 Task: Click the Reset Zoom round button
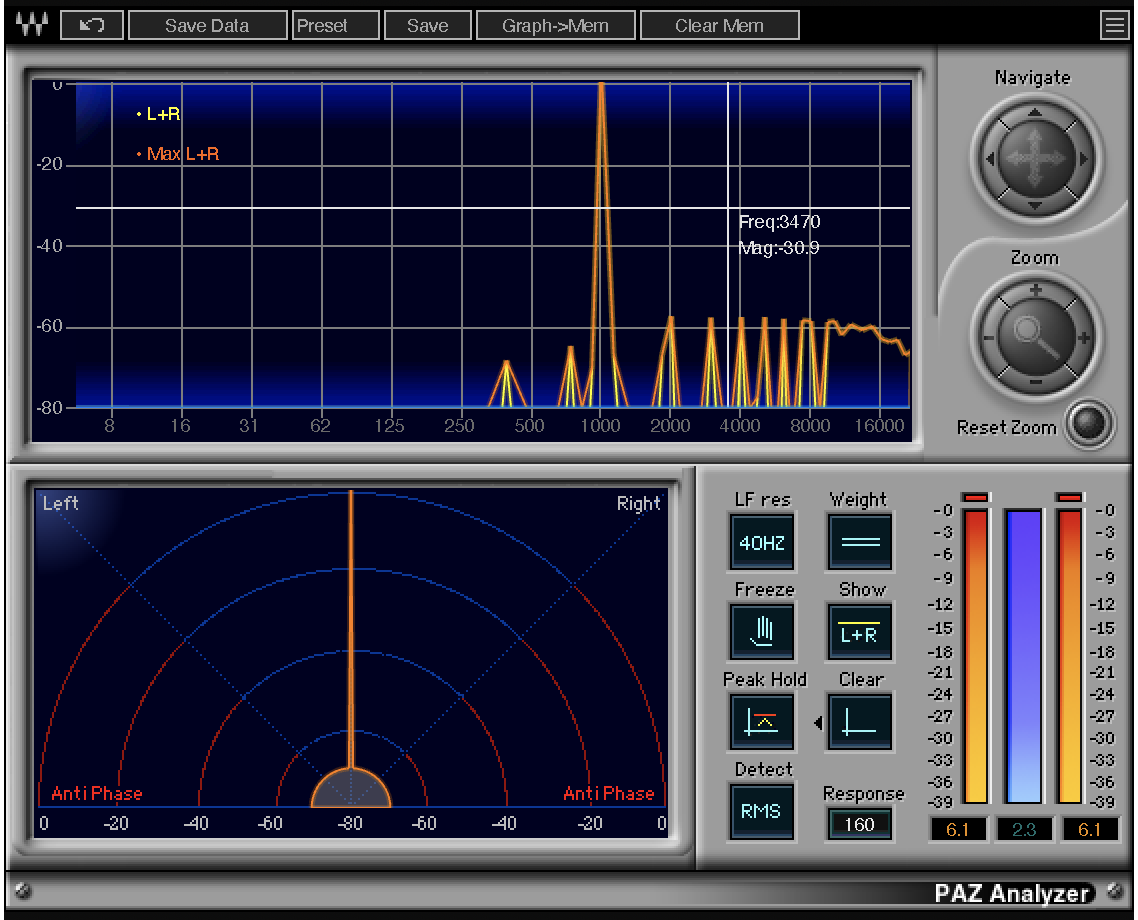1089,423
